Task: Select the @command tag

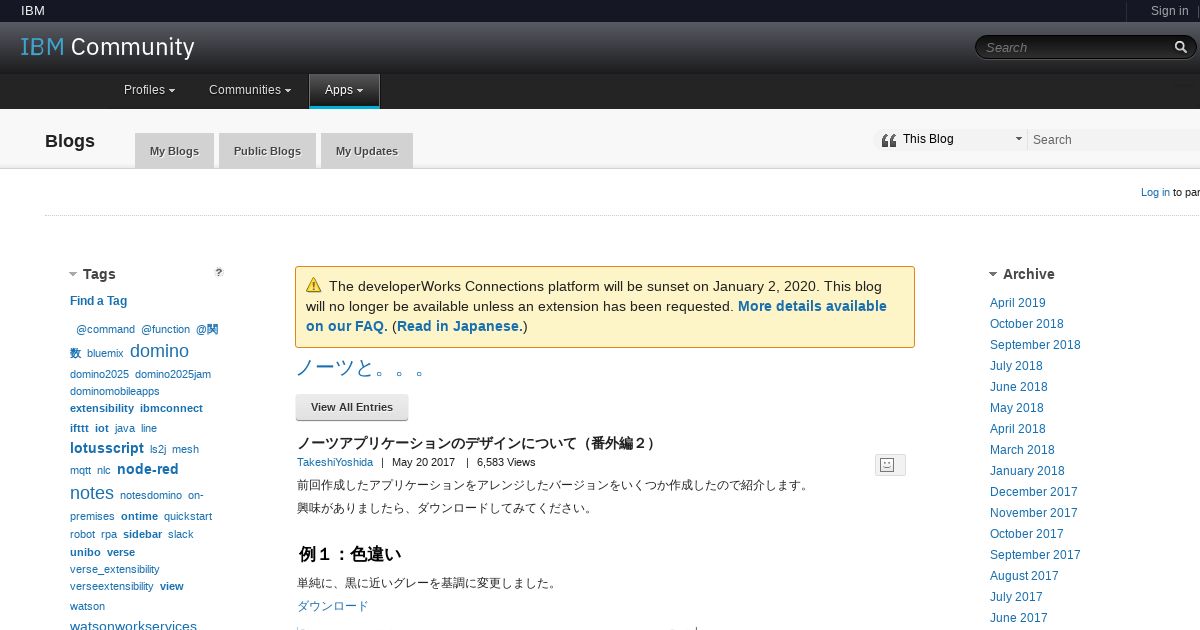Action: tap(105, 329)
